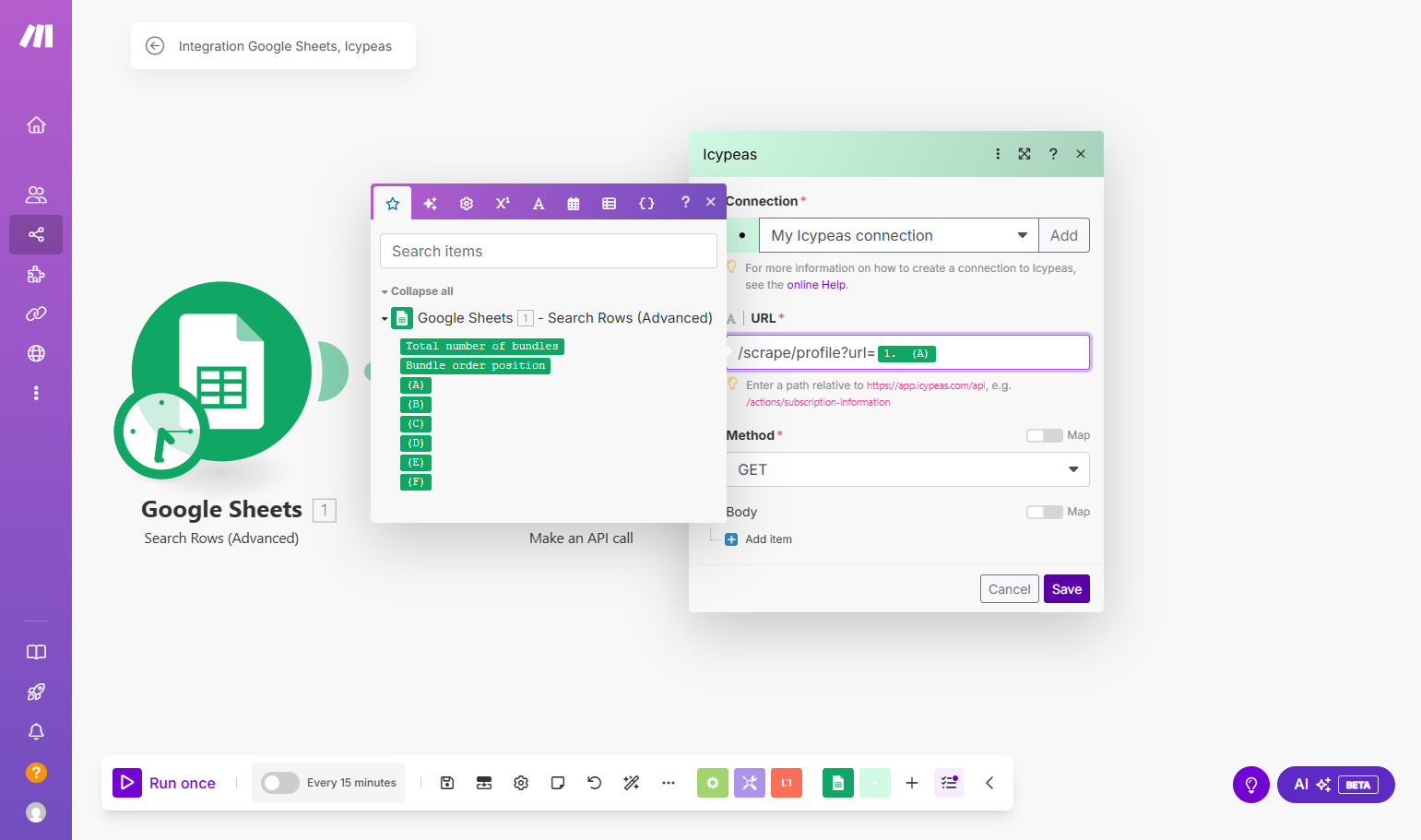Screen dimensions: 1421x840
Task: Switch to general functions gear tab
Action: tap(467, 204)
